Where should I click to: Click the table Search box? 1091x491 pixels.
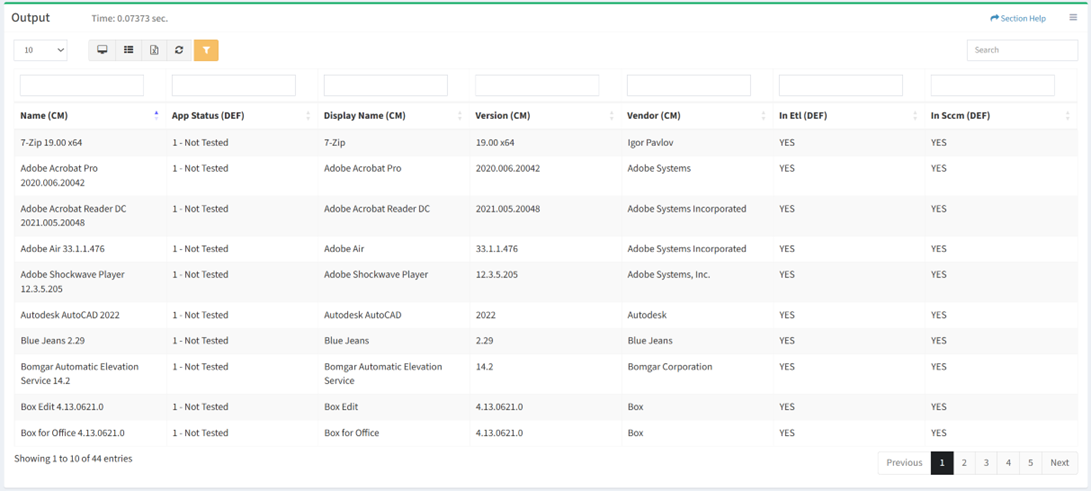pyautogui.click(x=1022, y=50)
